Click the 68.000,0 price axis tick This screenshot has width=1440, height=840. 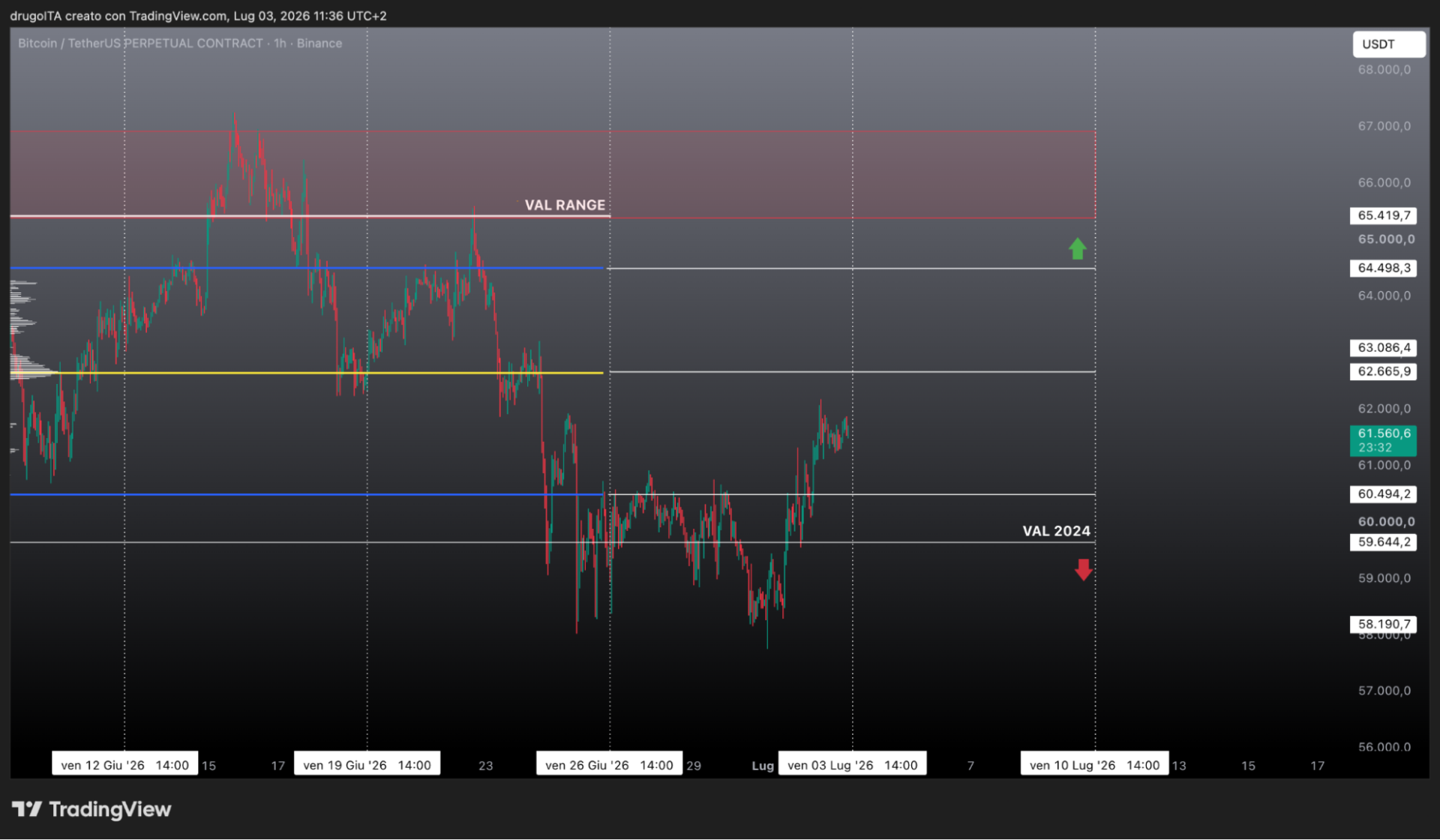click(x=1384, y=70)
